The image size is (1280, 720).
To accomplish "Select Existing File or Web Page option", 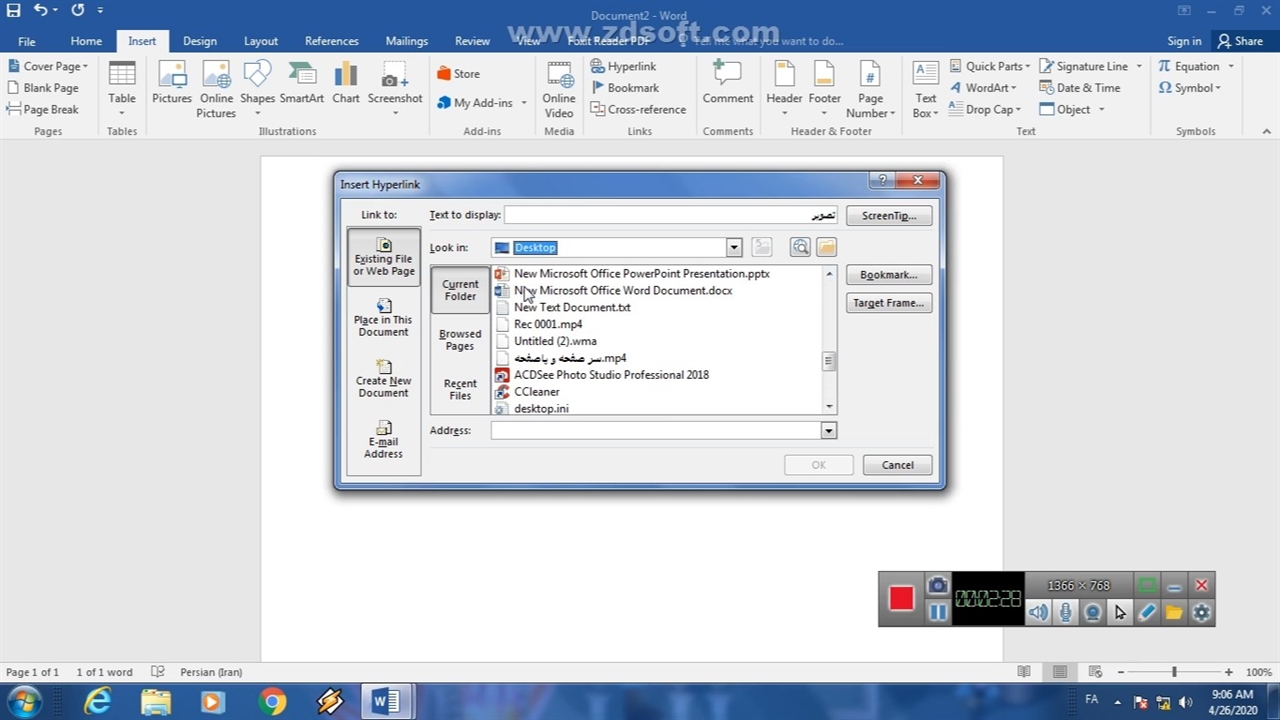I will coord(383,257).
